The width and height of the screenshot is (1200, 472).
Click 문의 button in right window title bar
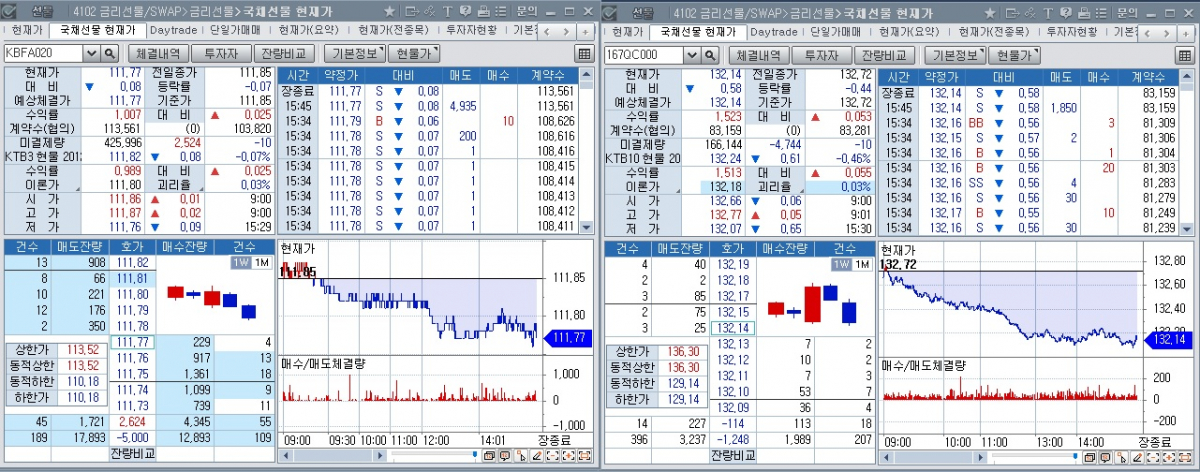tap(1127, 11)
